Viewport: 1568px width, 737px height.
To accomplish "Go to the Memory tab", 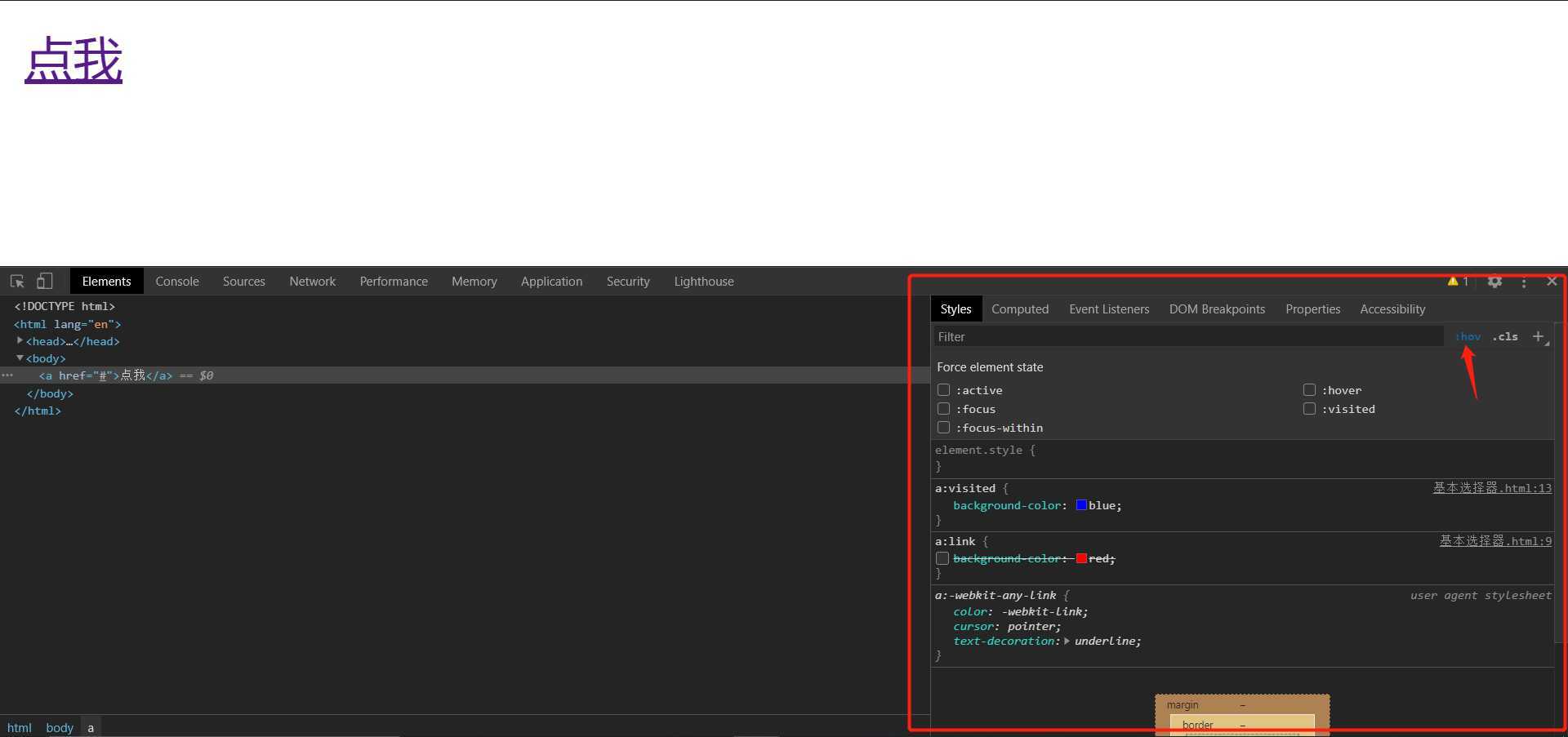I will 474,281.
